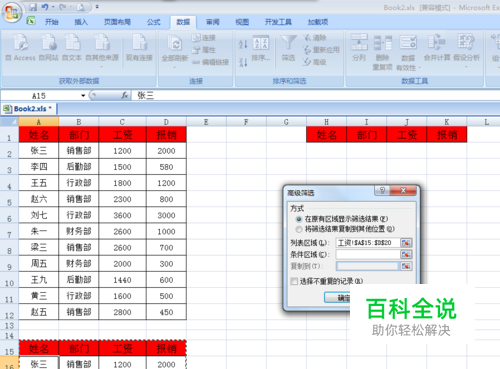Open the 审阅 (Review) ribbon tab
The image size is (500, 369).
pyautogui.click(x=213, y=22)
